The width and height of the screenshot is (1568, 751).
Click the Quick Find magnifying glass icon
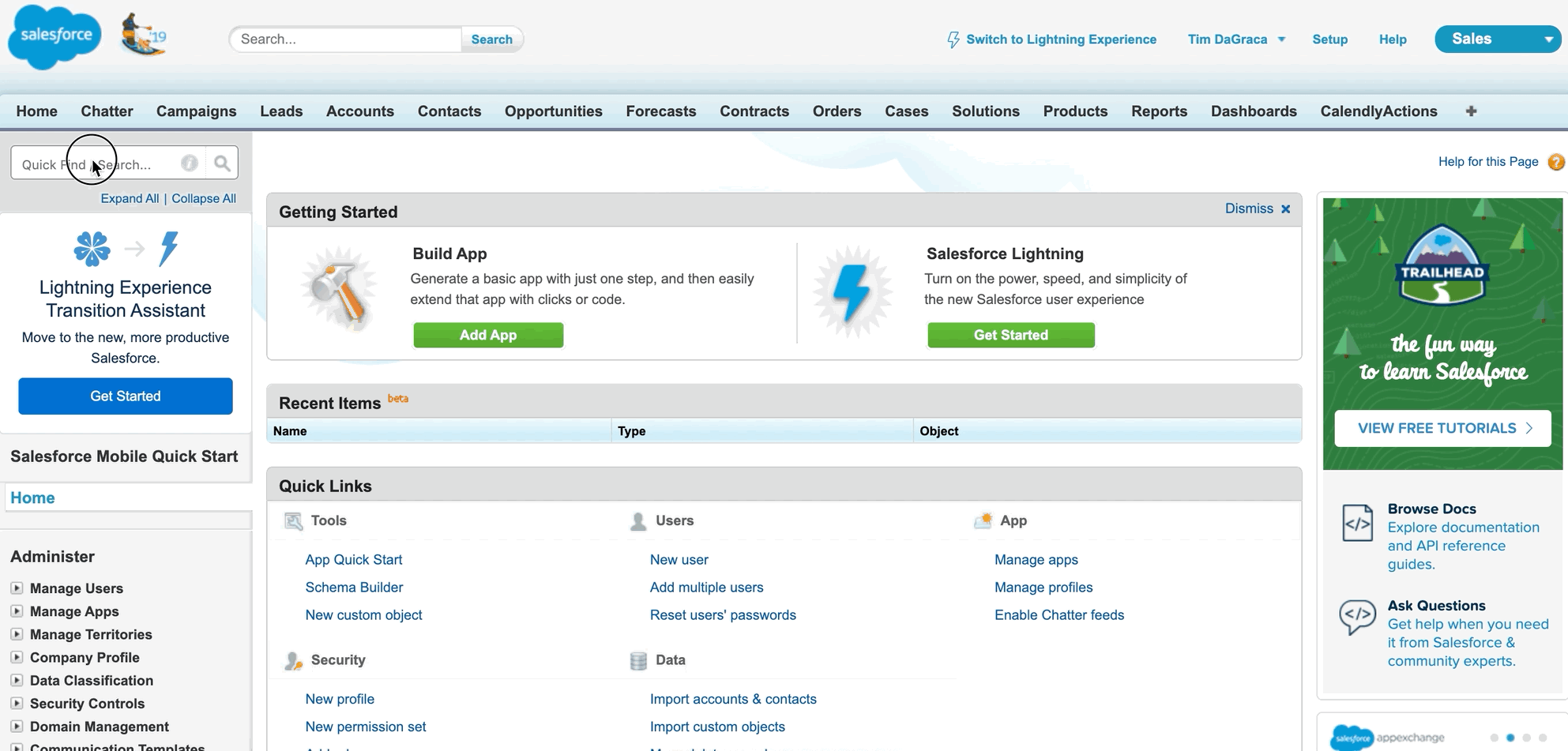pos(222,162)
